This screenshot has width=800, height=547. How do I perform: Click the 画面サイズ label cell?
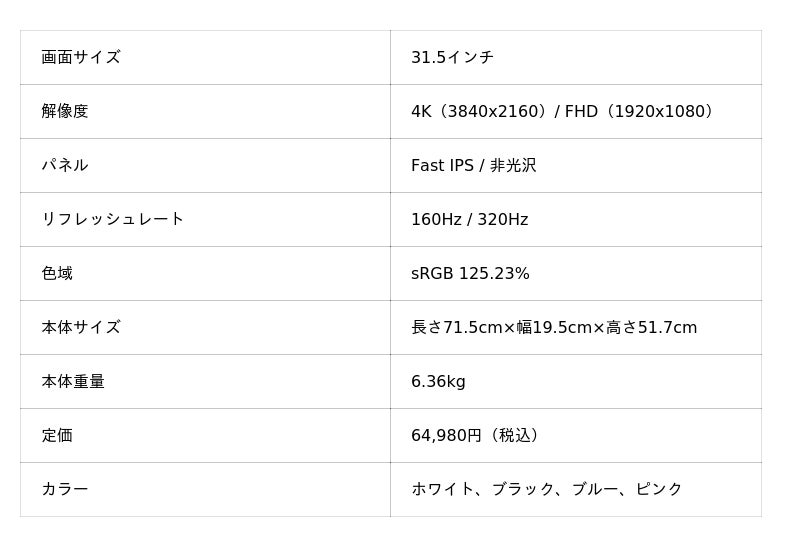205,57
